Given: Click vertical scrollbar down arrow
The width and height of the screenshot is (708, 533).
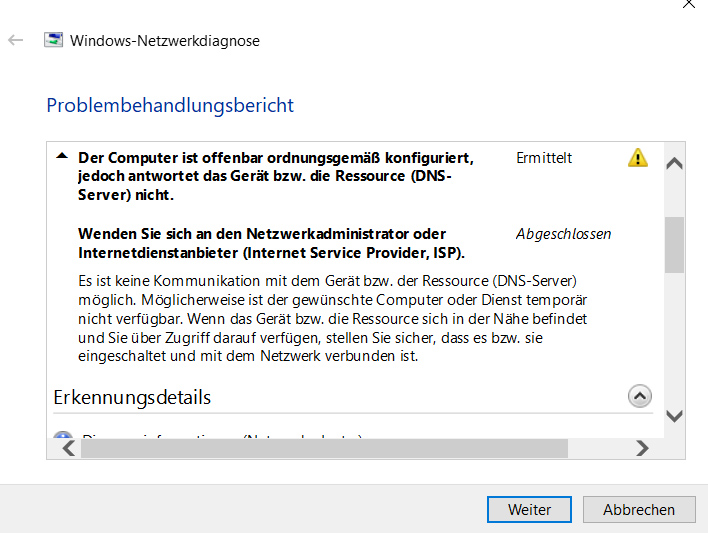Looking at the screenshot, I should coord(674,416).
